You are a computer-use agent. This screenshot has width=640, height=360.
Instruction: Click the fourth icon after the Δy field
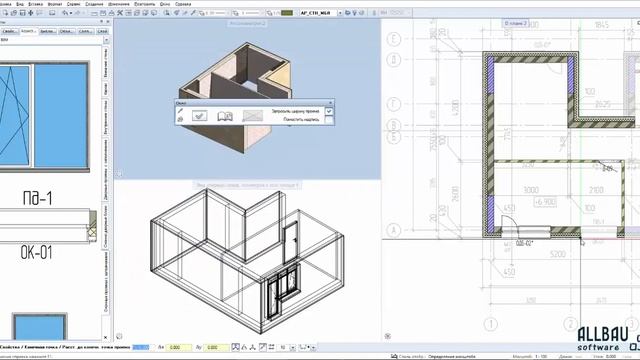click(262, 347)
